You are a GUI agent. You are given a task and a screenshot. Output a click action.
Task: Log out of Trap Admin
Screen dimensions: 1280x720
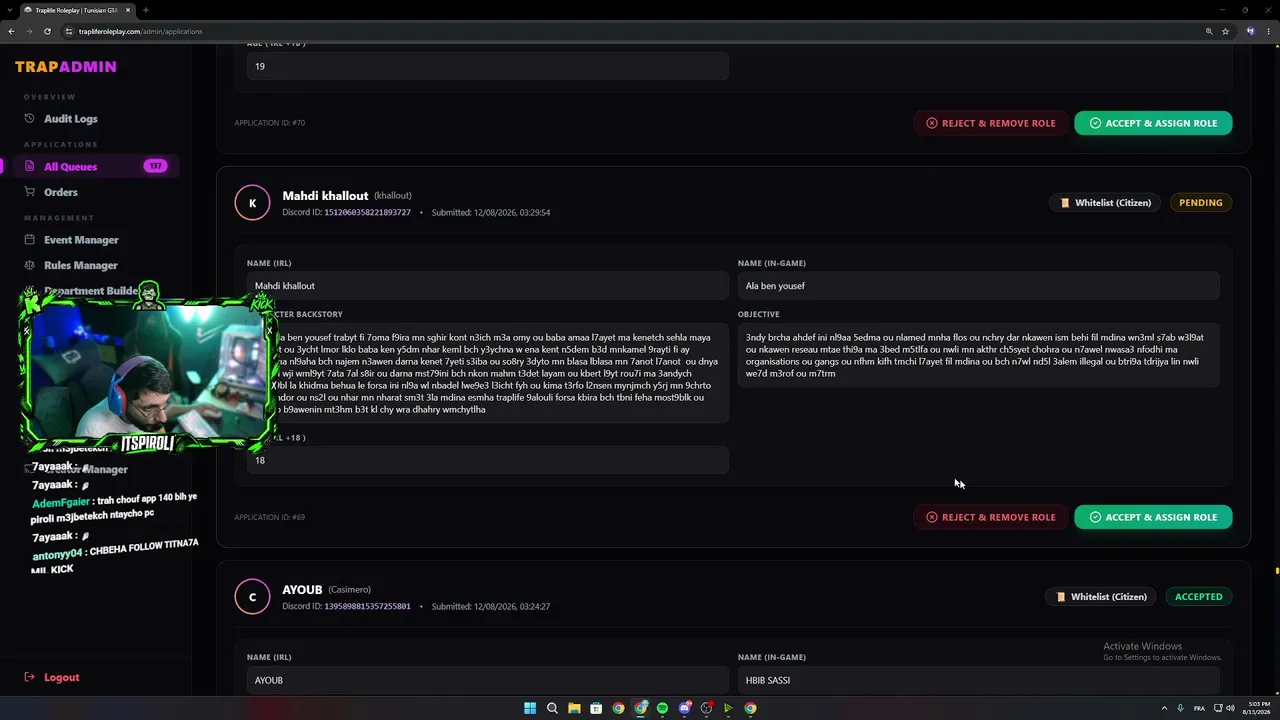(x=61, y=677)
